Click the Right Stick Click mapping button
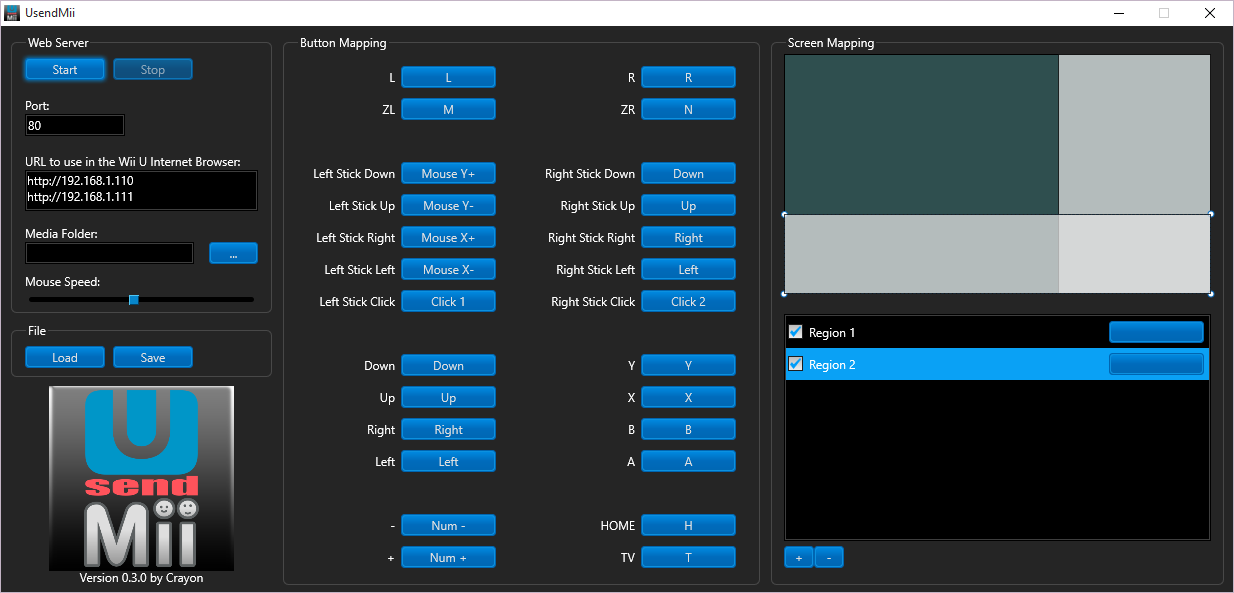 [x=688, y=301]
